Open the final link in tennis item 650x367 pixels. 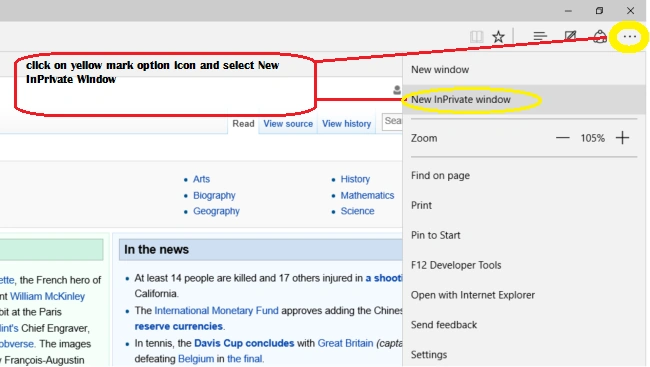coord(245,359)
